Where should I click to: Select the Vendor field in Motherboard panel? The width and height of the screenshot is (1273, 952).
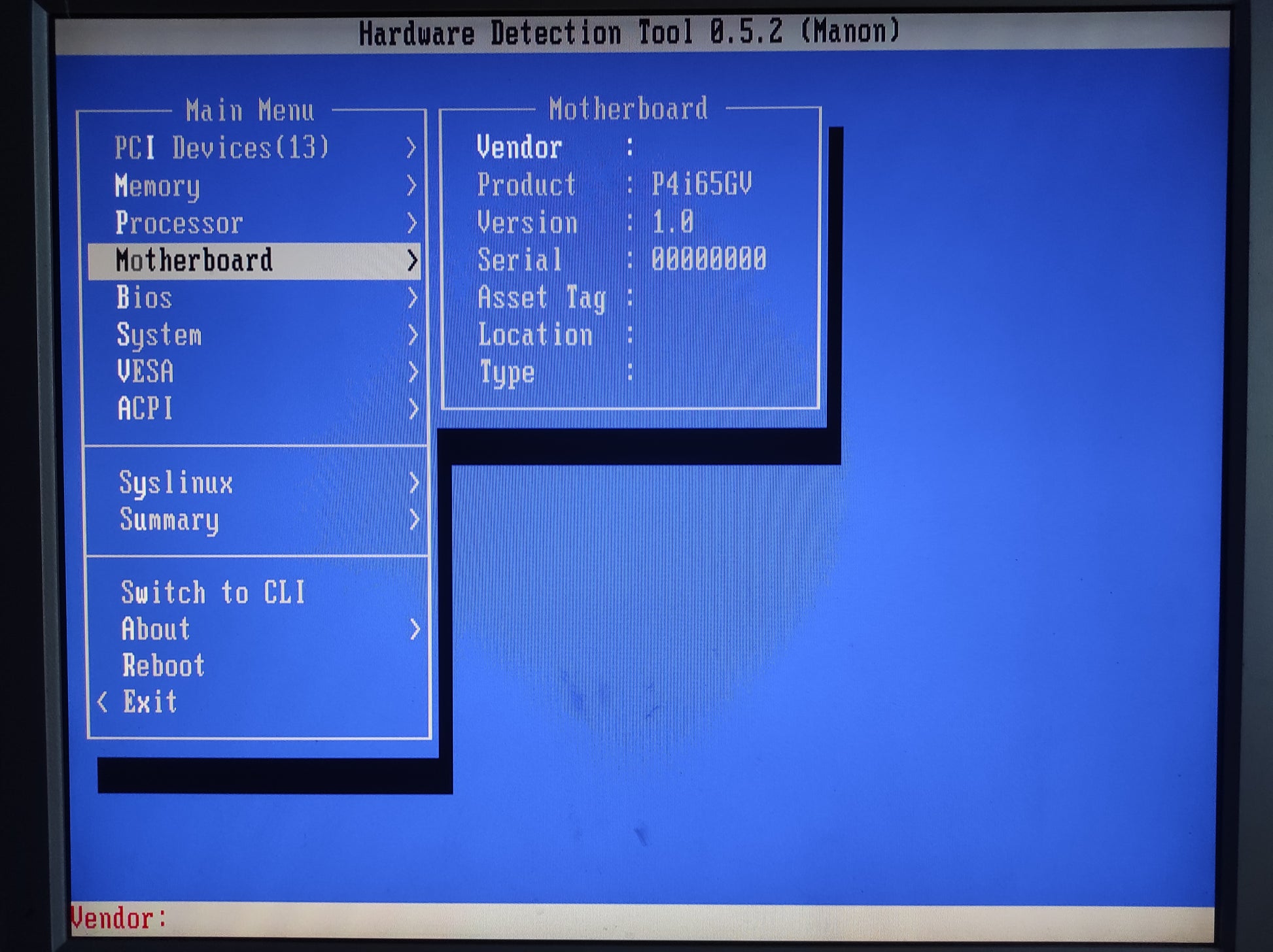point(519,147)
